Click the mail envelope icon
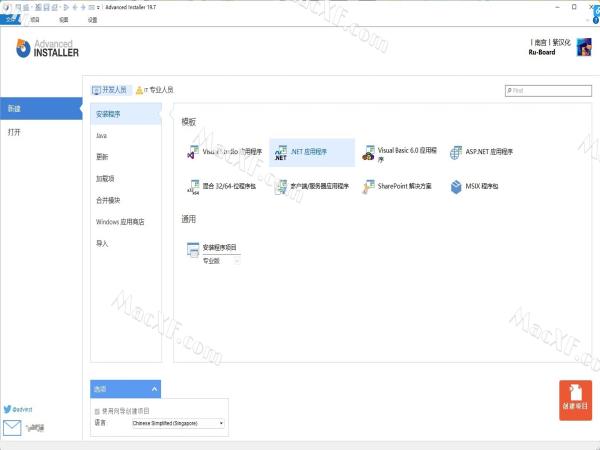The width and height of the screenshot is (600, 450). (x=12, y=427)
